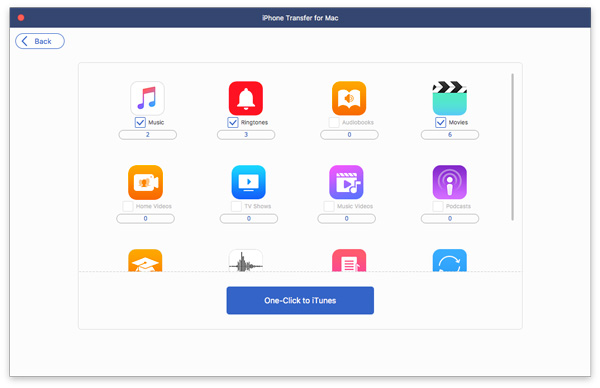The height and width of the screenshot is (388, 600).
Task: Toggle the Home Videos checkbox
Action: pyautogui.click(x=128, y=206)
